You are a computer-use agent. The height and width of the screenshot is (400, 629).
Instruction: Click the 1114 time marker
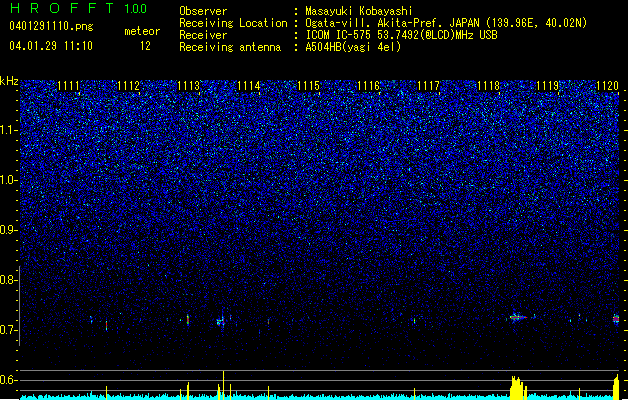coord(248,86)
